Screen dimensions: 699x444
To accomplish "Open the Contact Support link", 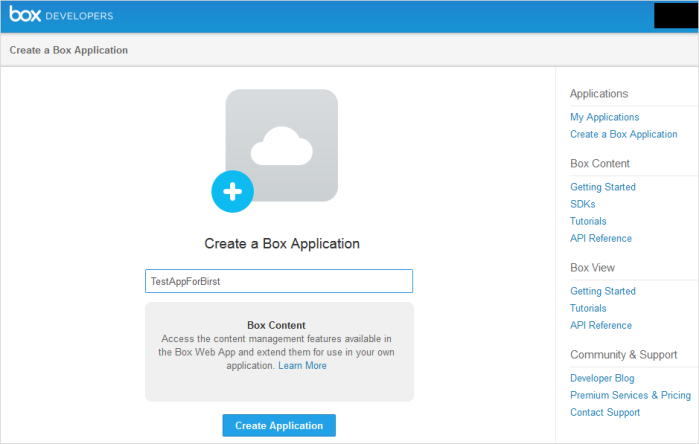I will pos(605,412).
